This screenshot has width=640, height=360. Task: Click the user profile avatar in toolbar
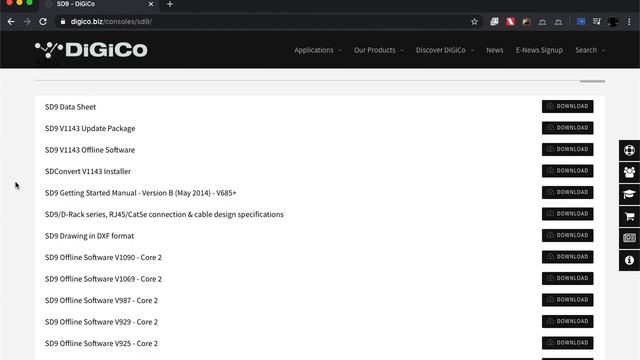[613, 22]
